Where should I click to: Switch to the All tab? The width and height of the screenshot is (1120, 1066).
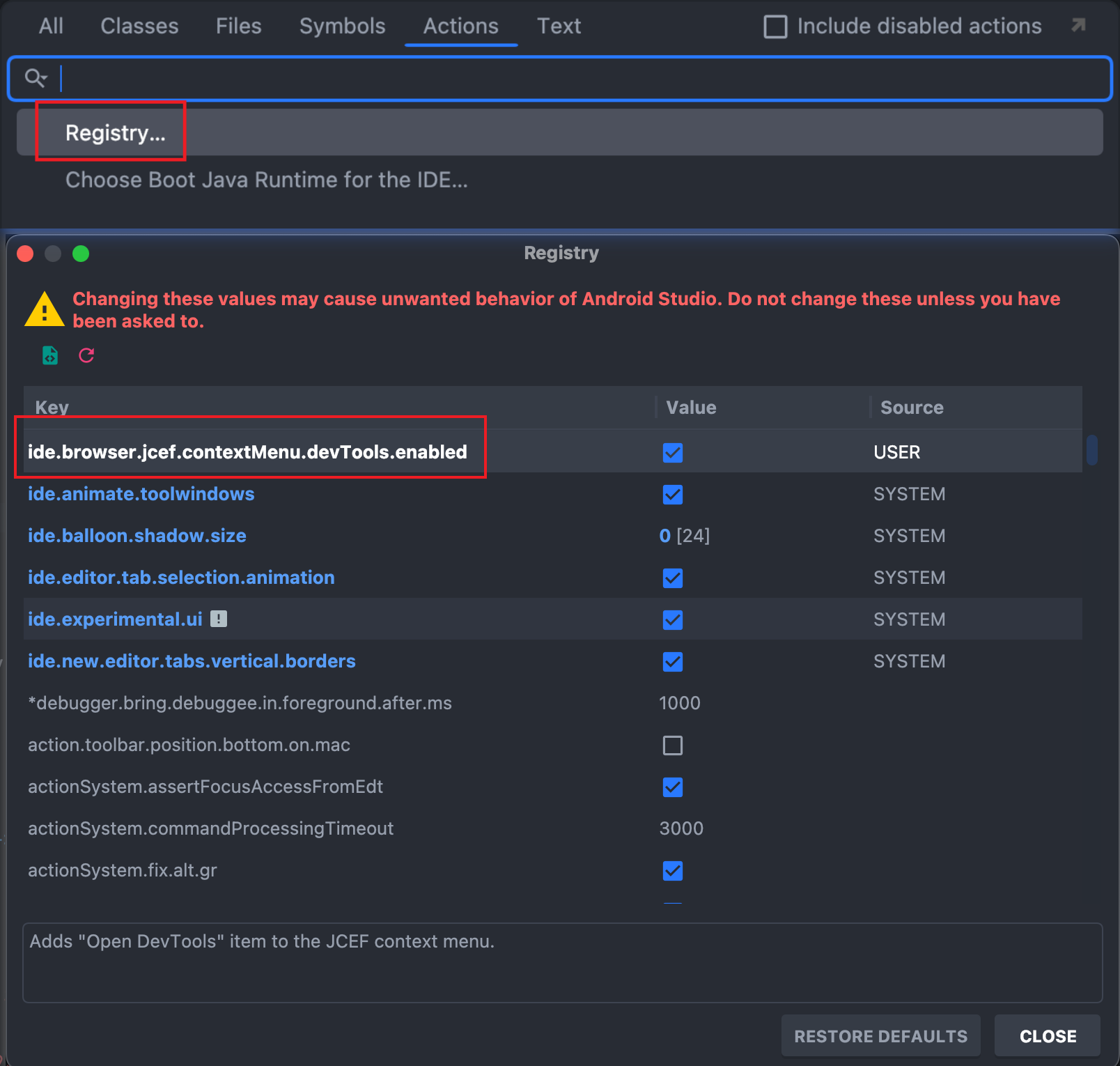pos(51,26)
